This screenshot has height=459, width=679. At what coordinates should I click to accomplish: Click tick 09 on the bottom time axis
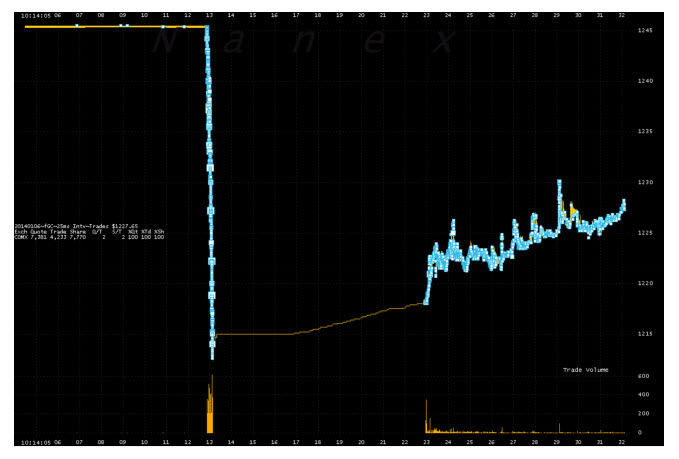pos(123,442)
